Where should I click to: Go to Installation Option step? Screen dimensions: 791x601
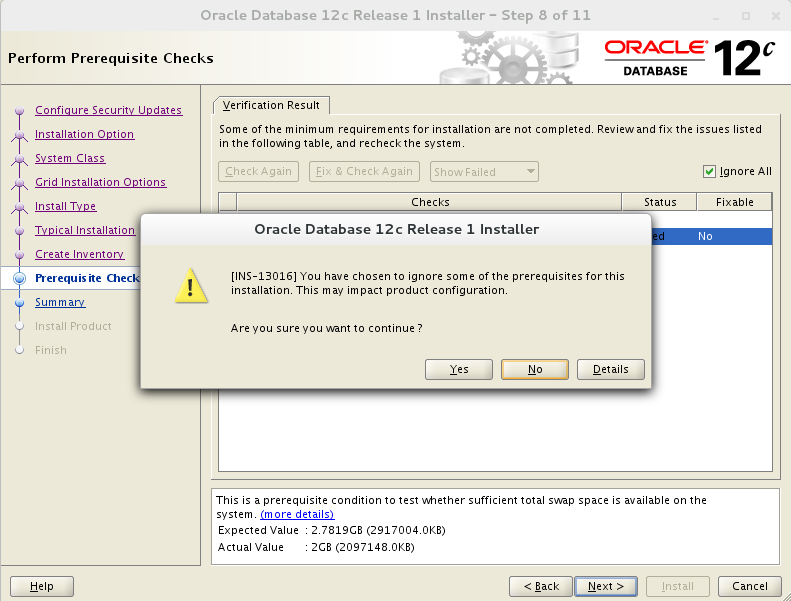tap(85, 134)
